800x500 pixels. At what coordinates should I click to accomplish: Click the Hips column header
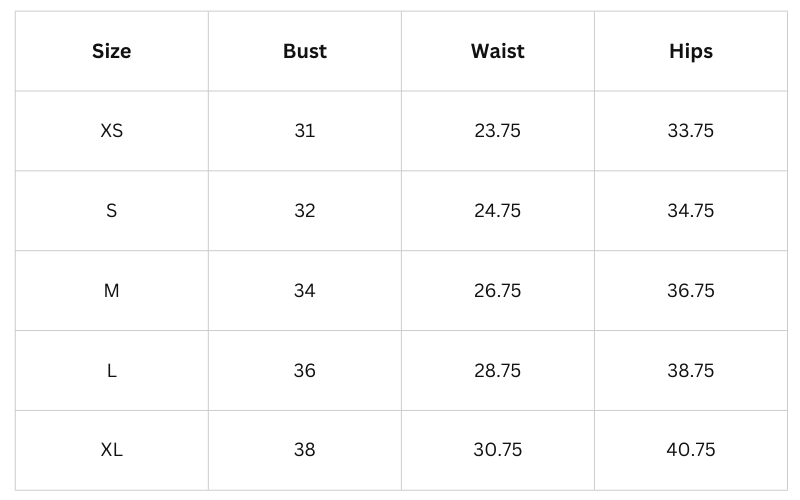click(x=691, y=51)
